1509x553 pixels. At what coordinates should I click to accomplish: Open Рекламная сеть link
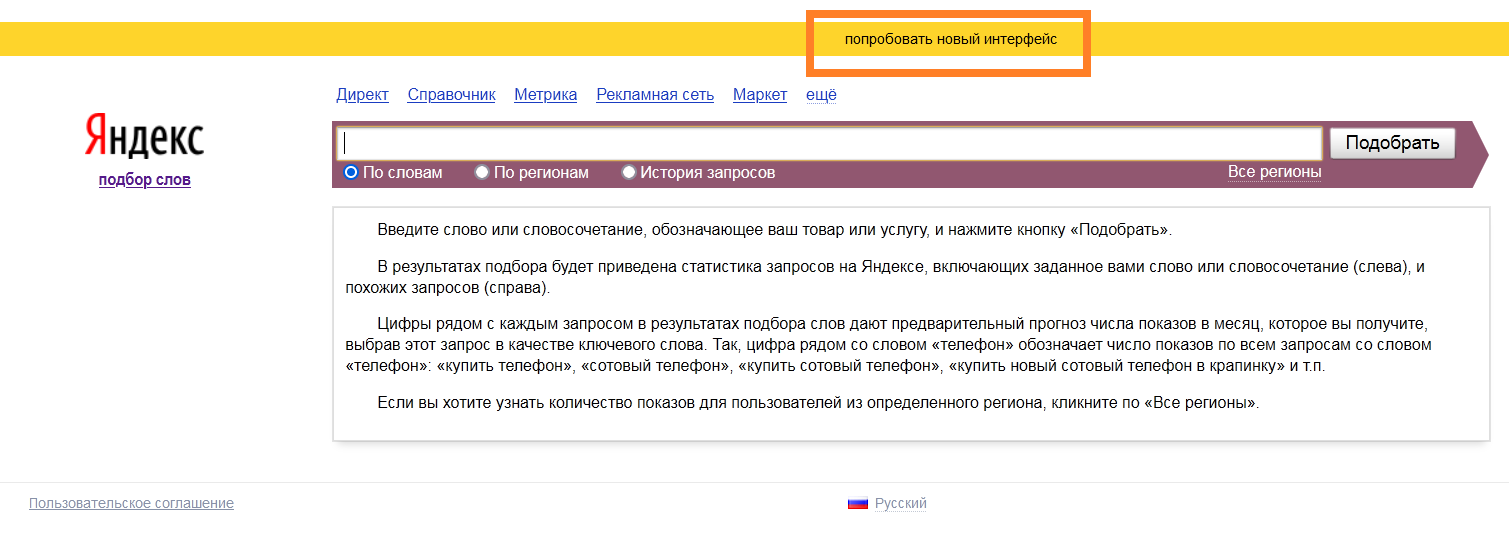coord(655,95)
